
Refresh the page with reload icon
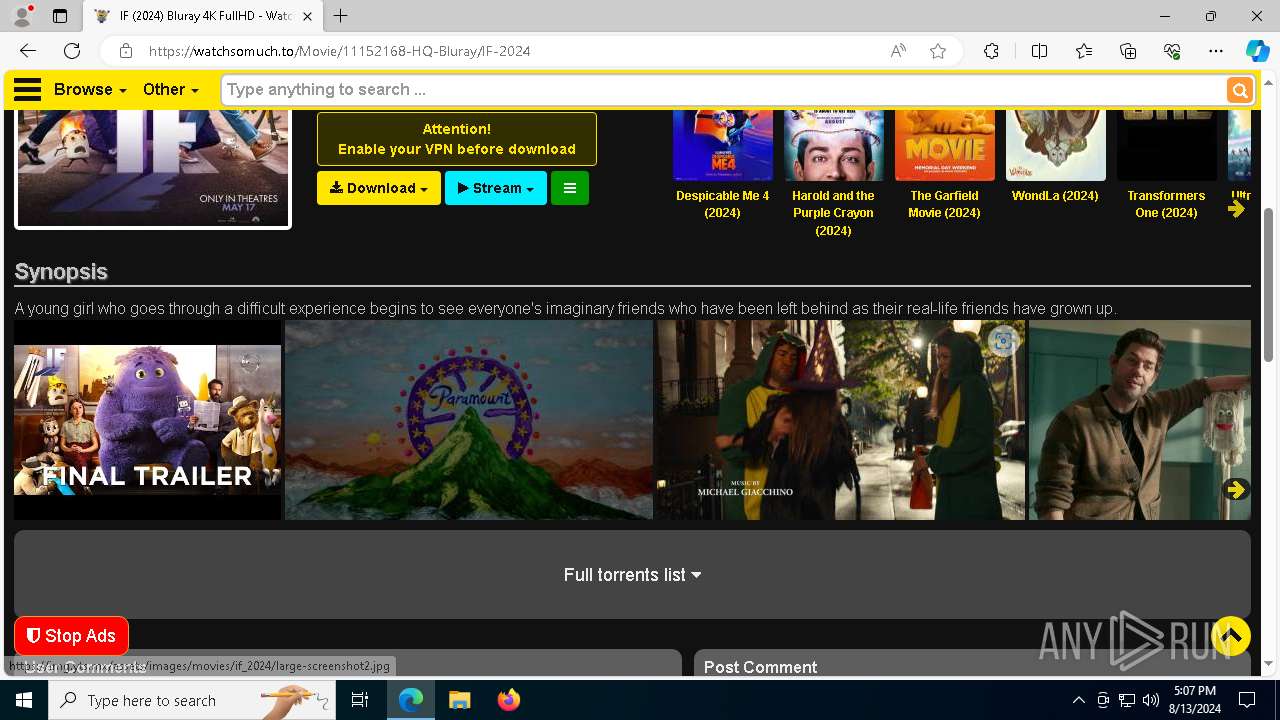click(x=72, y=51)
